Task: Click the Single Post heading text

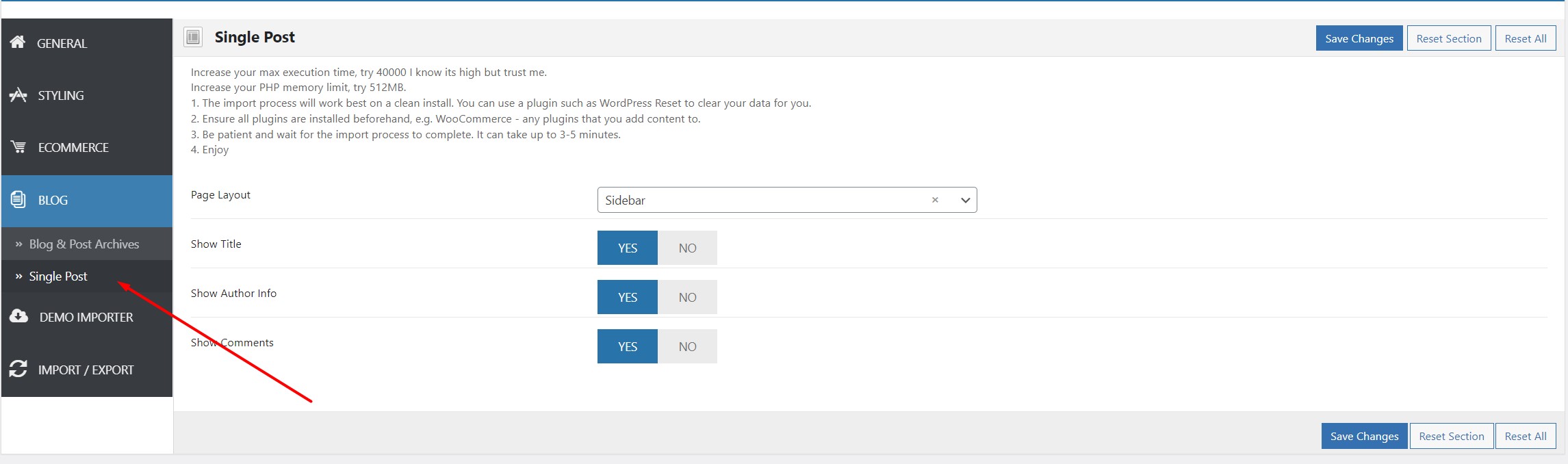Action: [255, 37]
